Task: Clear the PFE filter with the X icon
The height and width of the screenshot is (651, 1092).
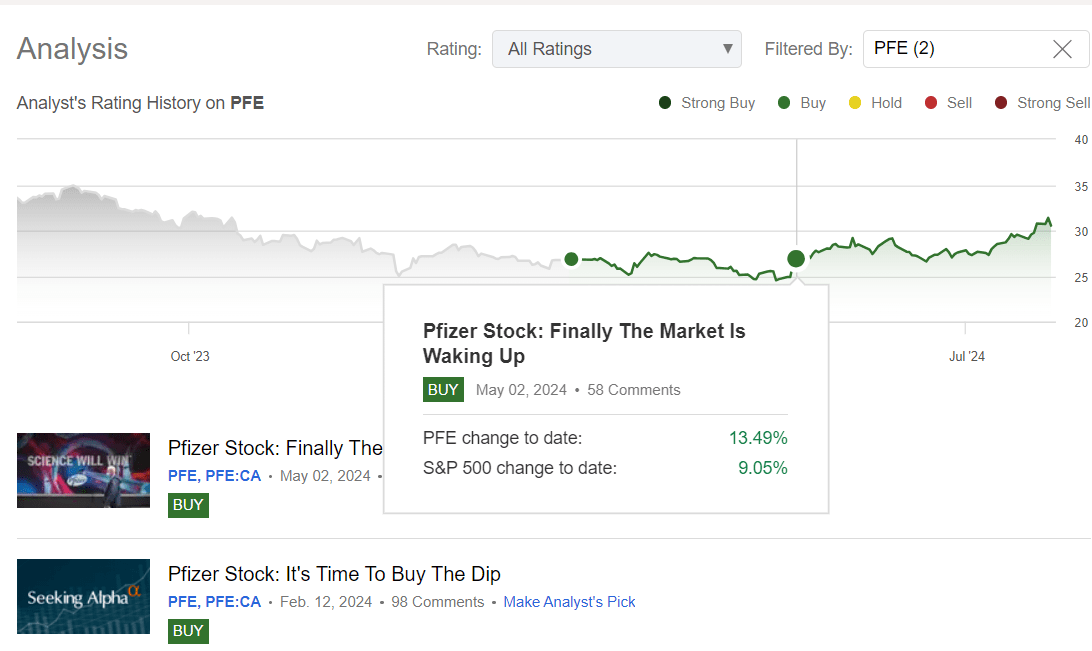Action: (x=1062, y=49)
